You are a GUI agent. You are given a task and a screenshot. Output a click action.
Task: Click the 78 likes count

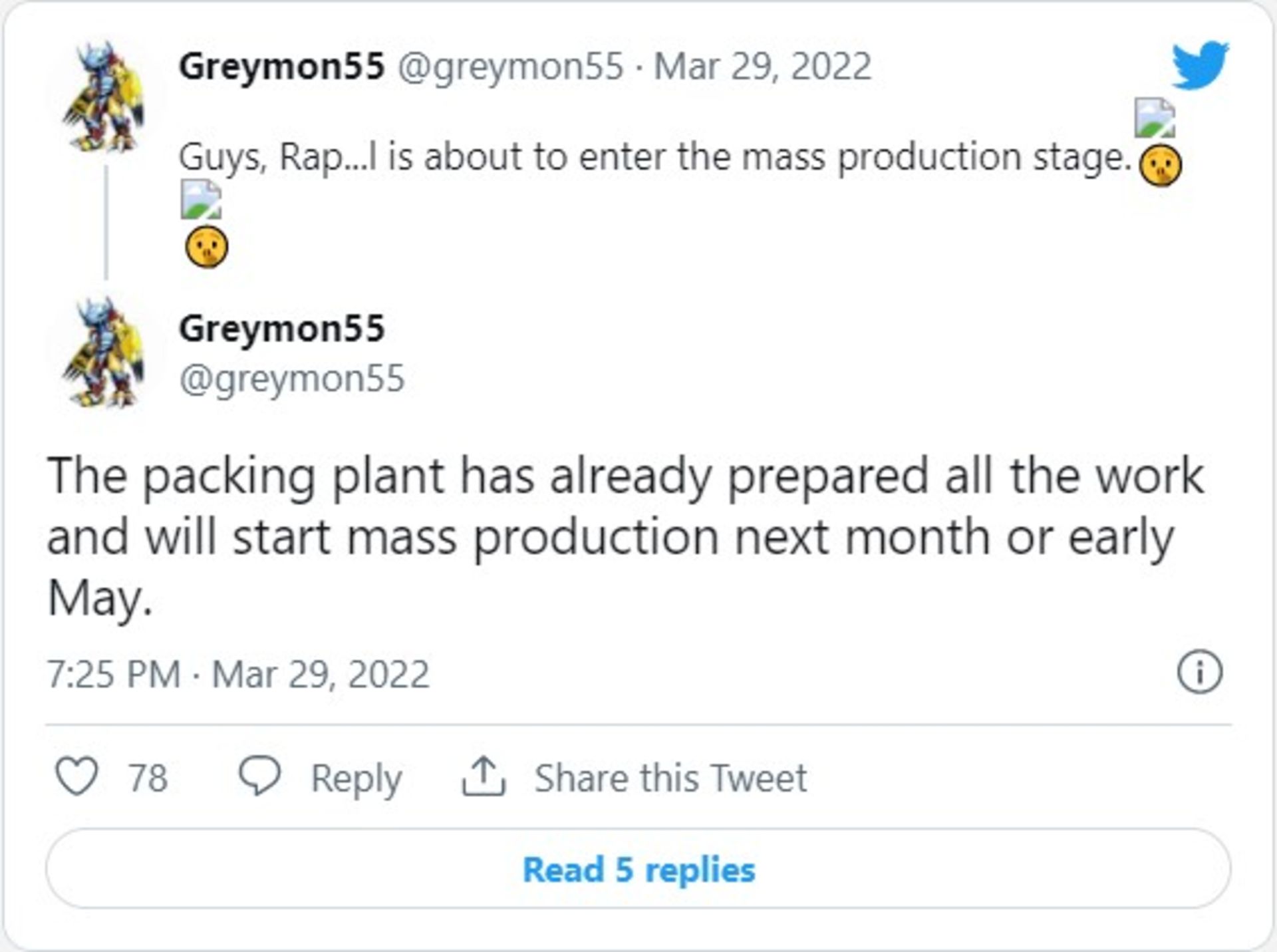point(148,778)
